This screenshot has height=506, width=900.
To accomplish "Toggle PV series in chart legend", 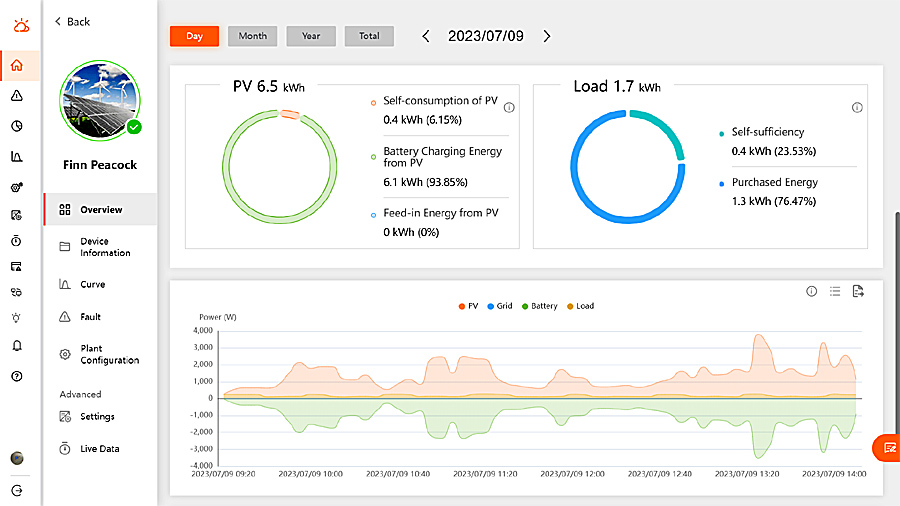I will [468, 306].
